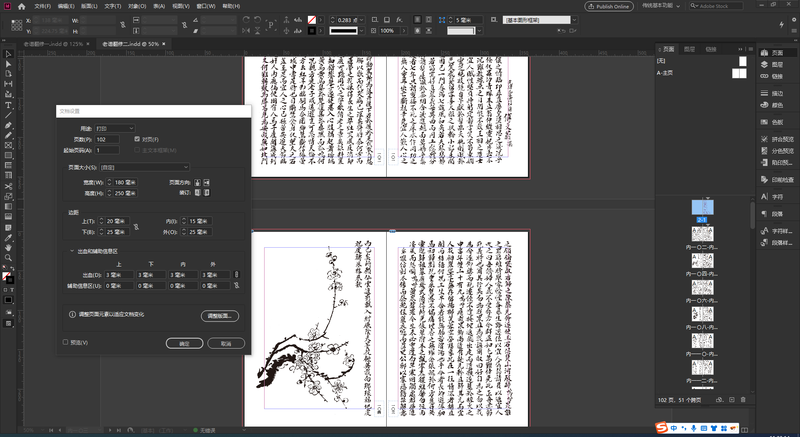This screenshot has height=437, width=800.
Task: Open the Page Size (页面大小) dropdown
Action: click(x=143, y=167)
